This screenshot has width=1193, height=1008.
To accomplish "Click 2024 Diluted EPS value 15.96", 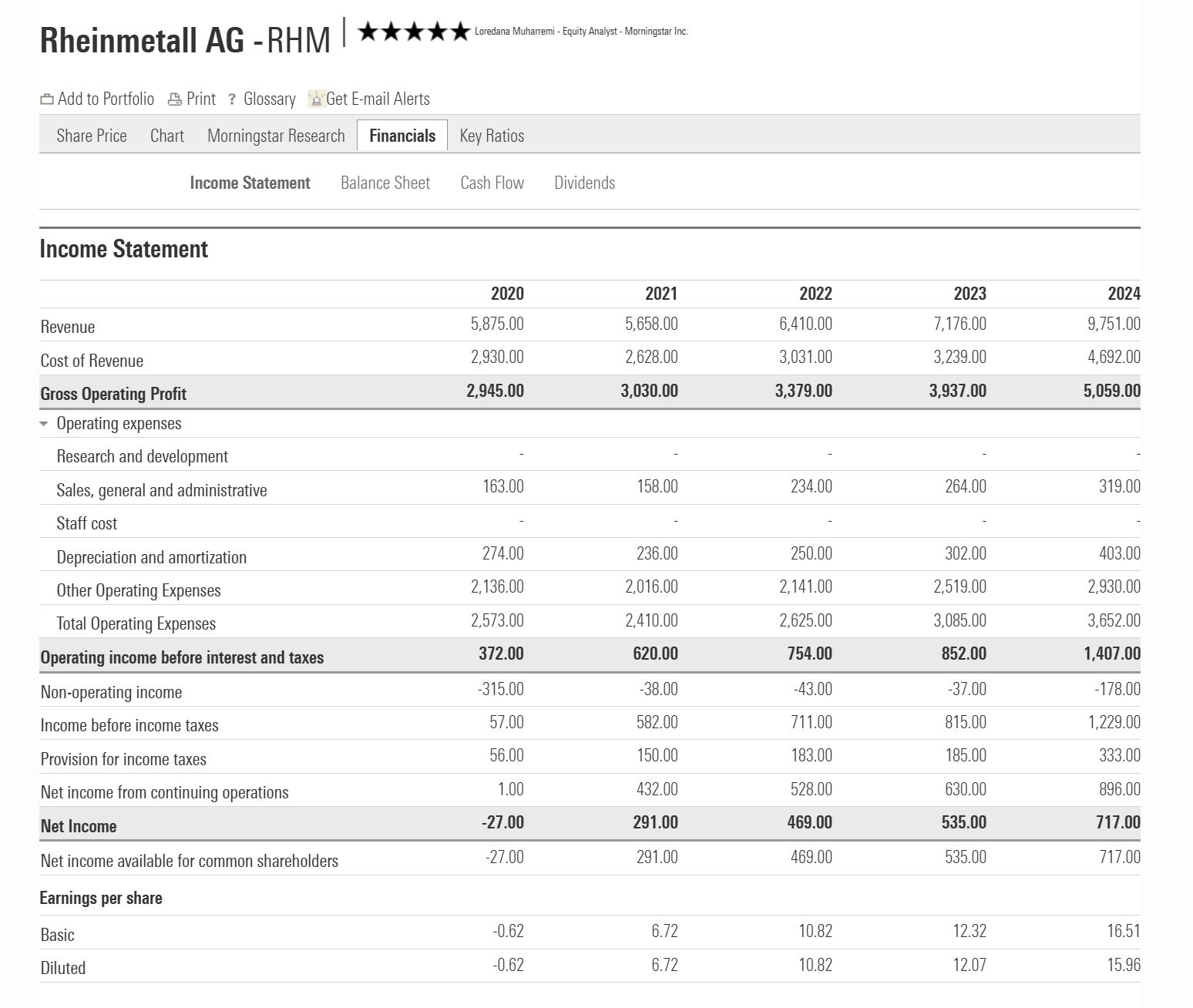I will [x=1124, y=965].
